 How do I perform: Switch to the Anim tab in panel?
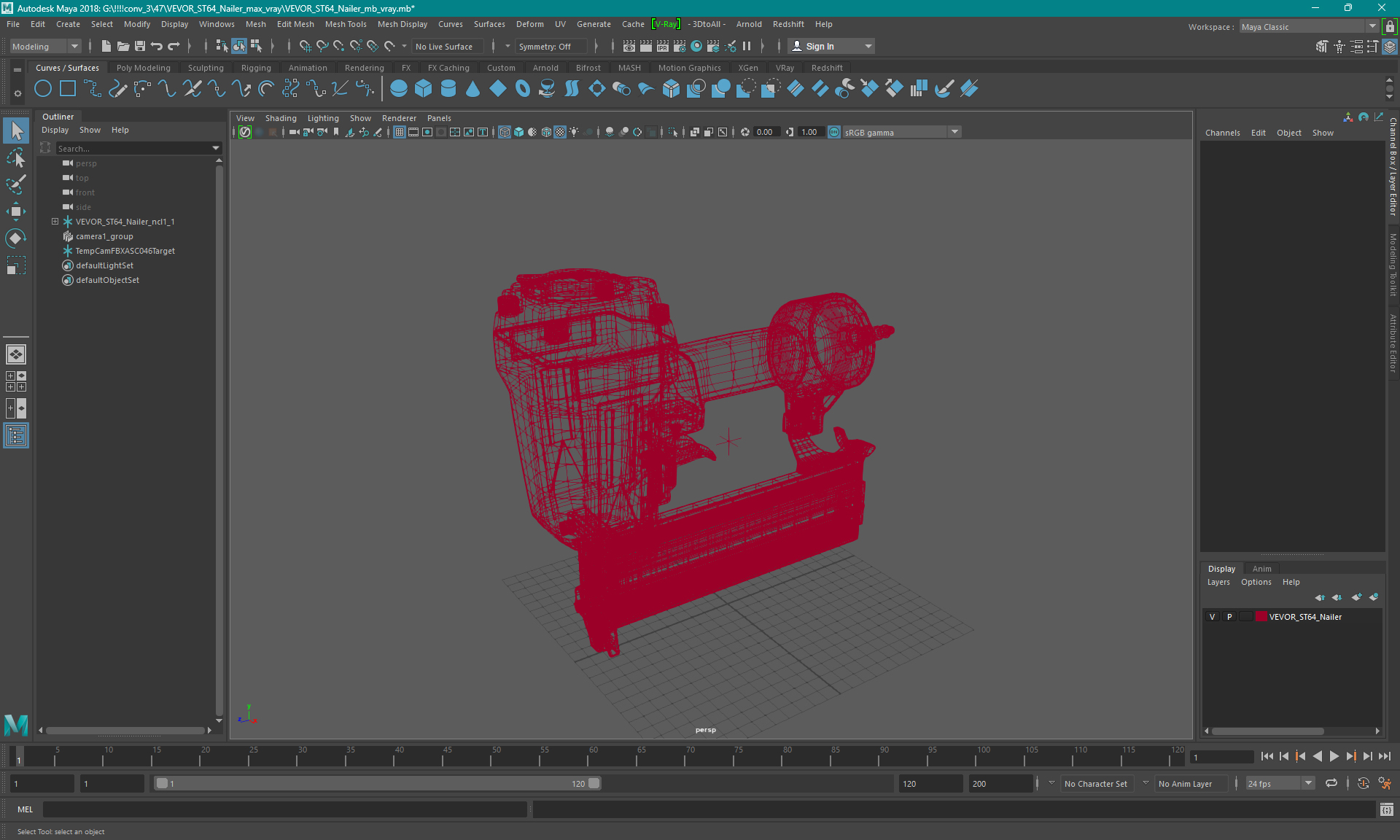[x=1262, y=568]
